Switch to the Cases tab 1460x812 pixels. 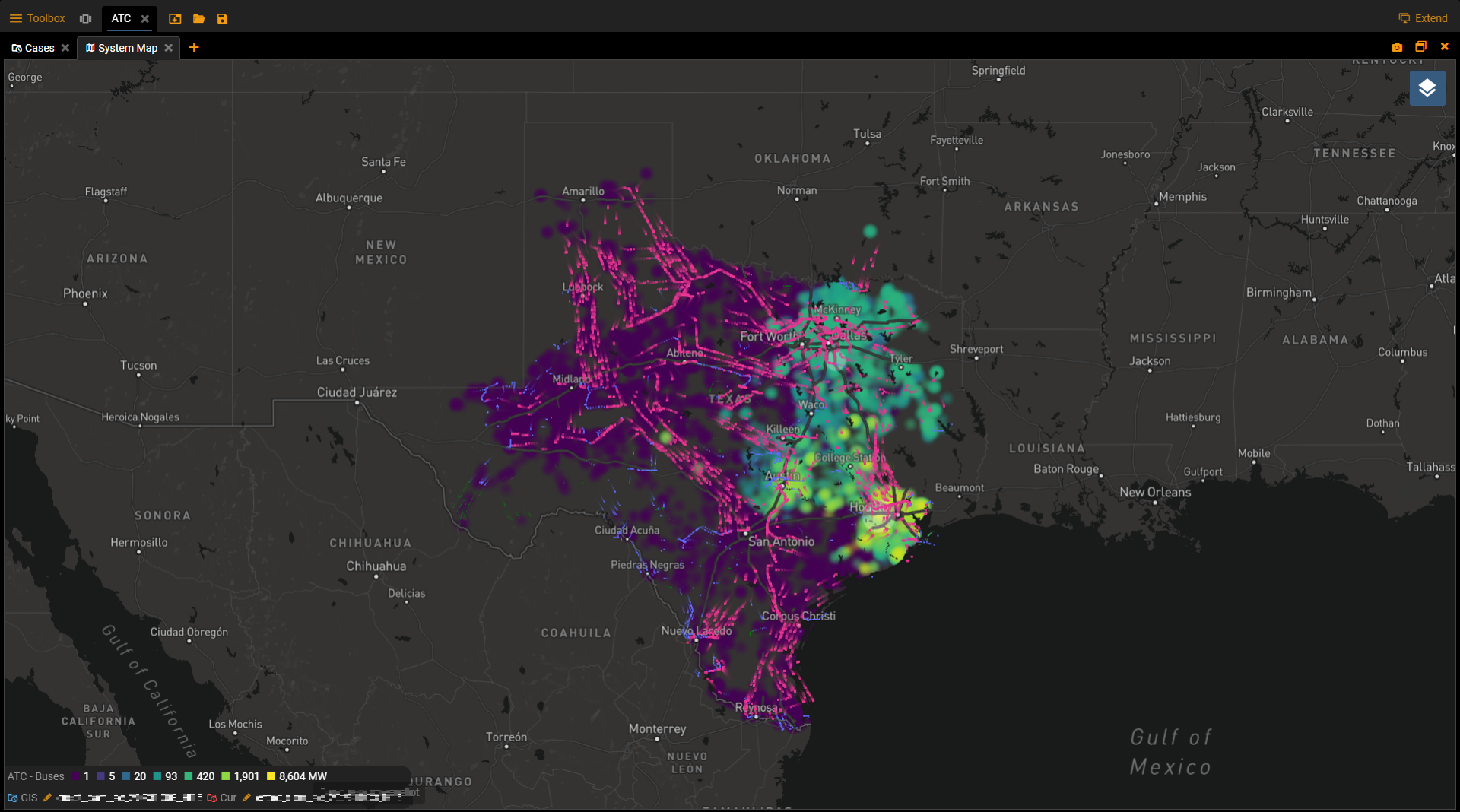click(33, 48)
